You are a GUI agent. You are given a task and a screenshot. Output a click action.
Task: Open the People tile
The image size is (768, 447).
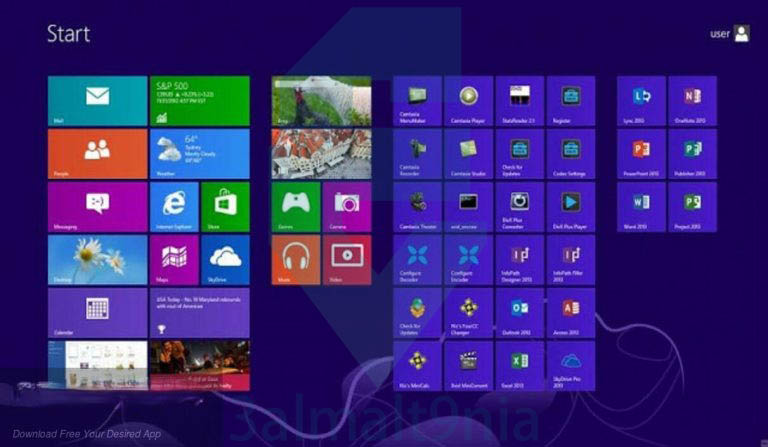[x=97, y=154]
